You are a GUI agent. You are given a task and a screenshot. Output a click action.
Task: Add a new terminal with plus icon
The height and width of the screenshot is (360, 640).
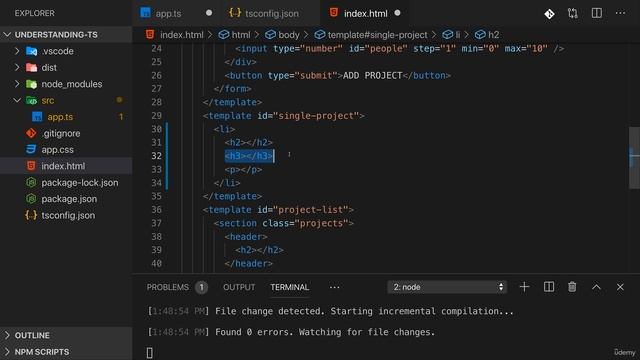pos(524,287)
